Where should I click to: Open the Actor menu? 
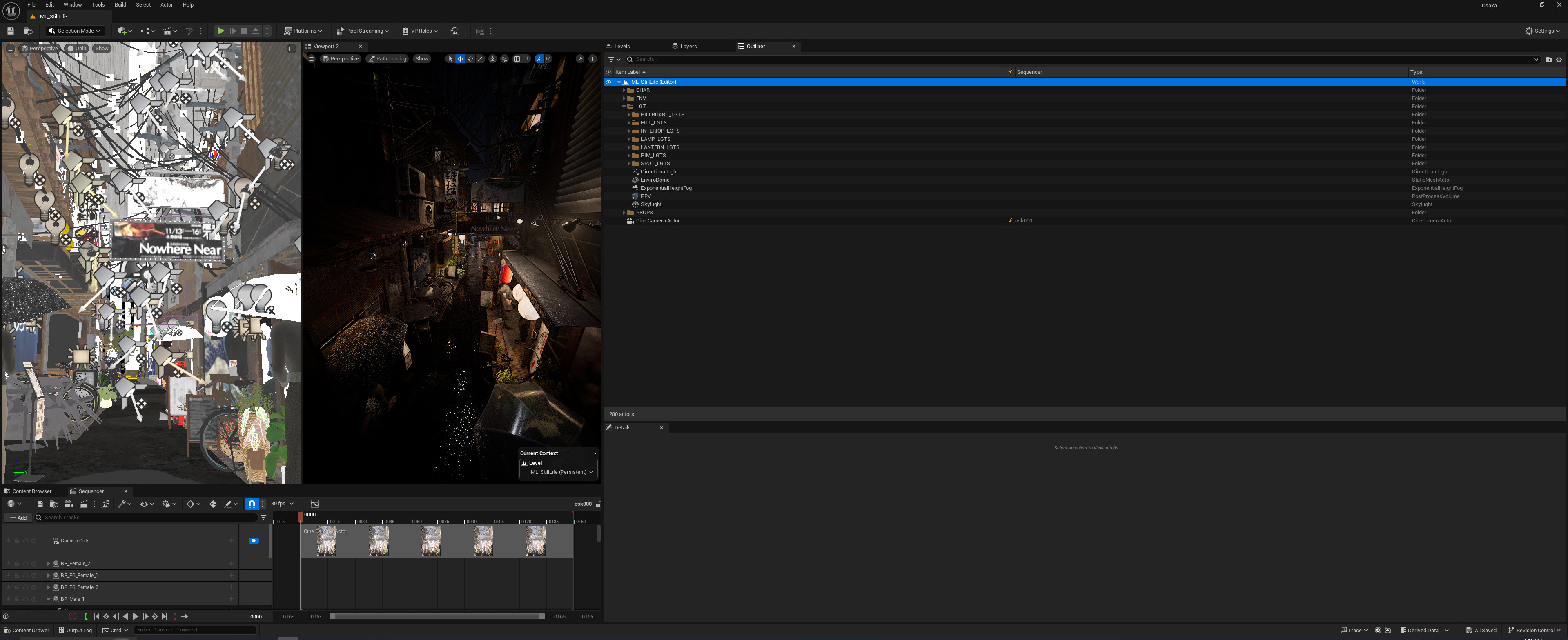tap(166, 5)
